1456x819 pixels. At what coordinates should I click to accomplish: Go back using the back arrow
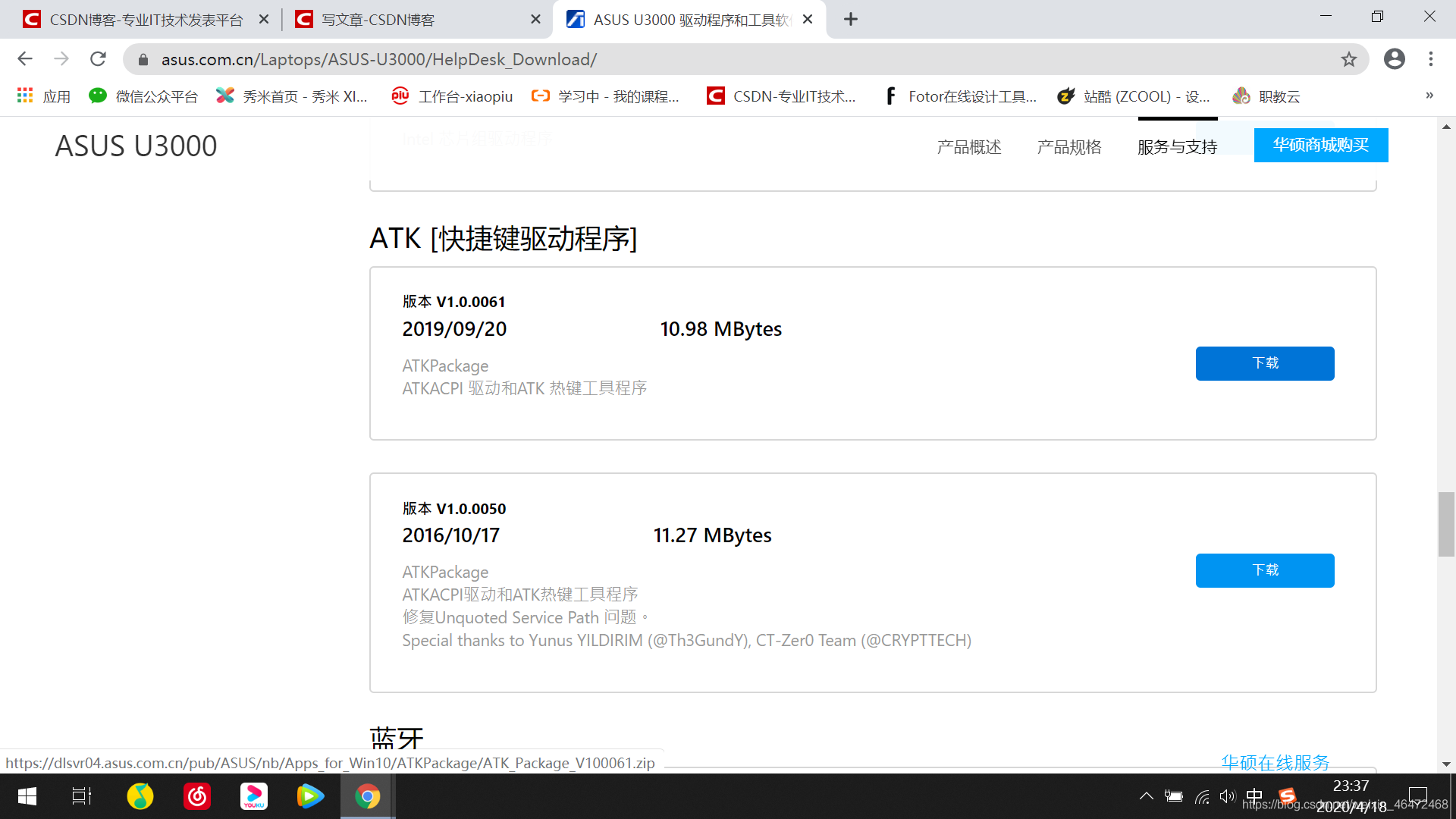(x=25, y=59)
